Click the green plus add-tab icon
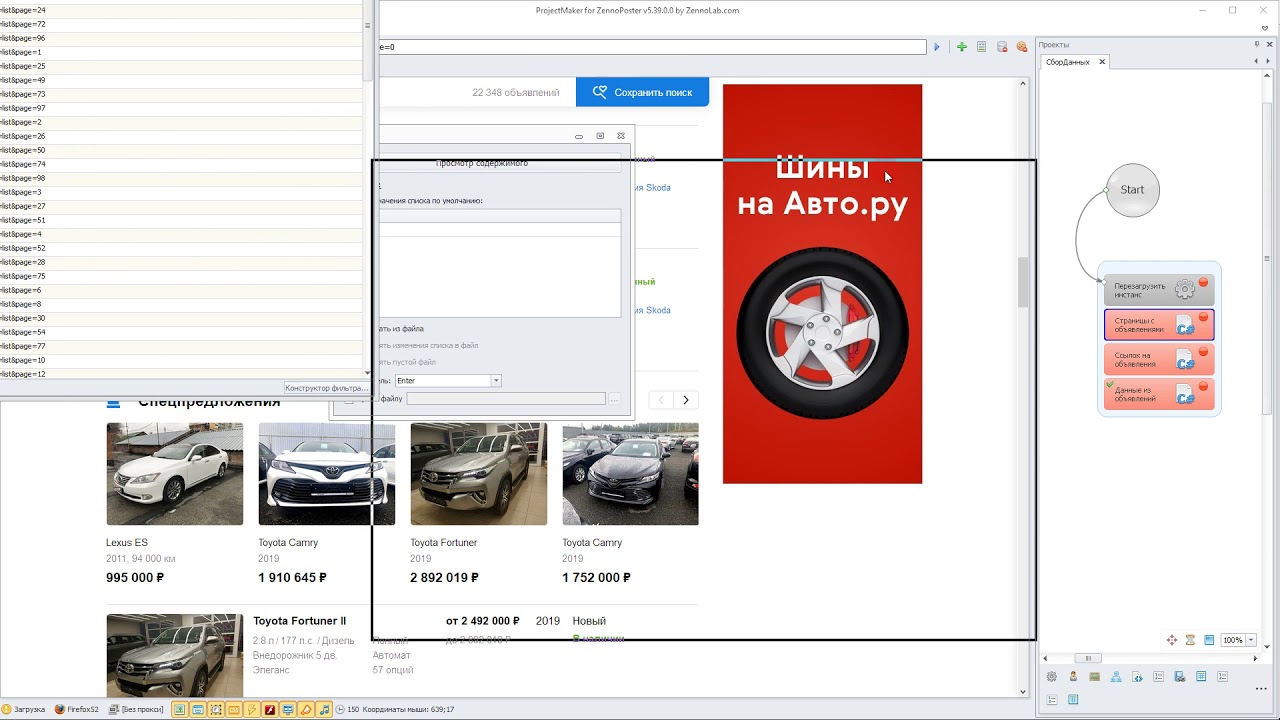 coord(961,47)
